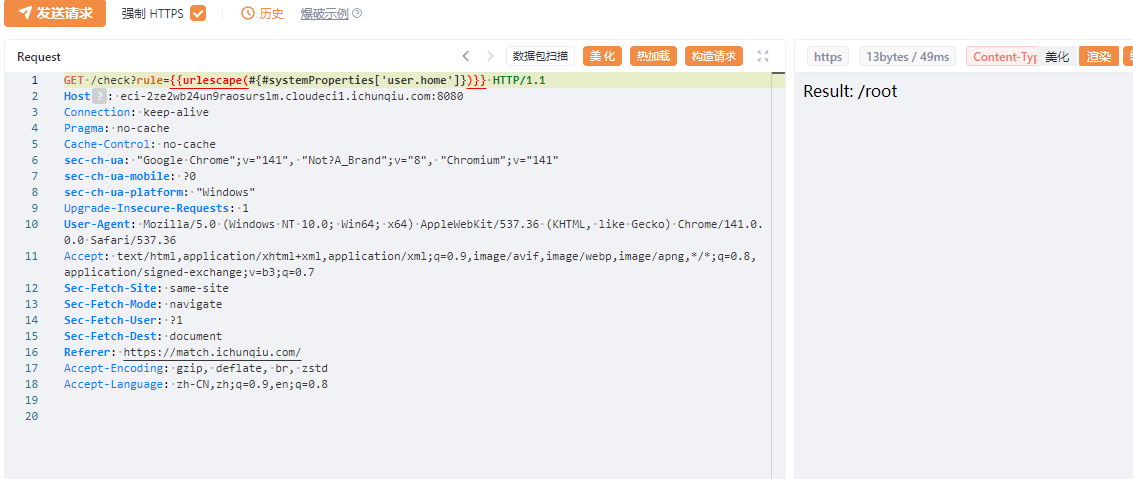
Task: Open the 热加载 hot reload option
Action: pyautogui.click(x=654, y=56)
